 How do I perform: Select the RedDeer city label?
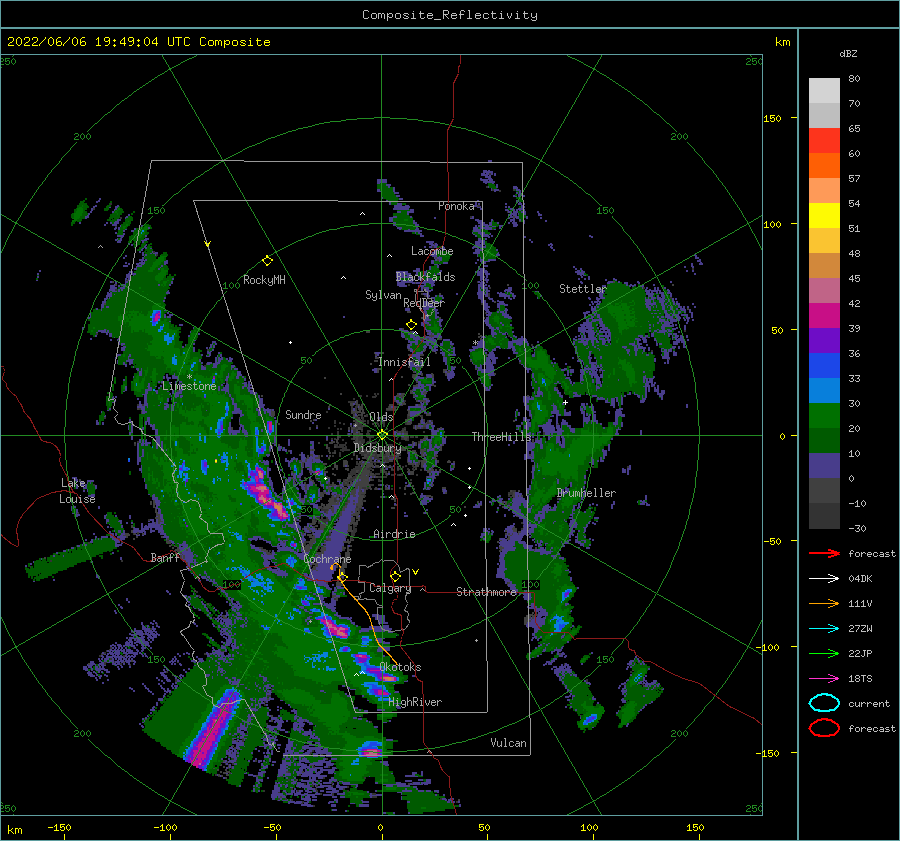pyautogui.click(x=424, y=303)
